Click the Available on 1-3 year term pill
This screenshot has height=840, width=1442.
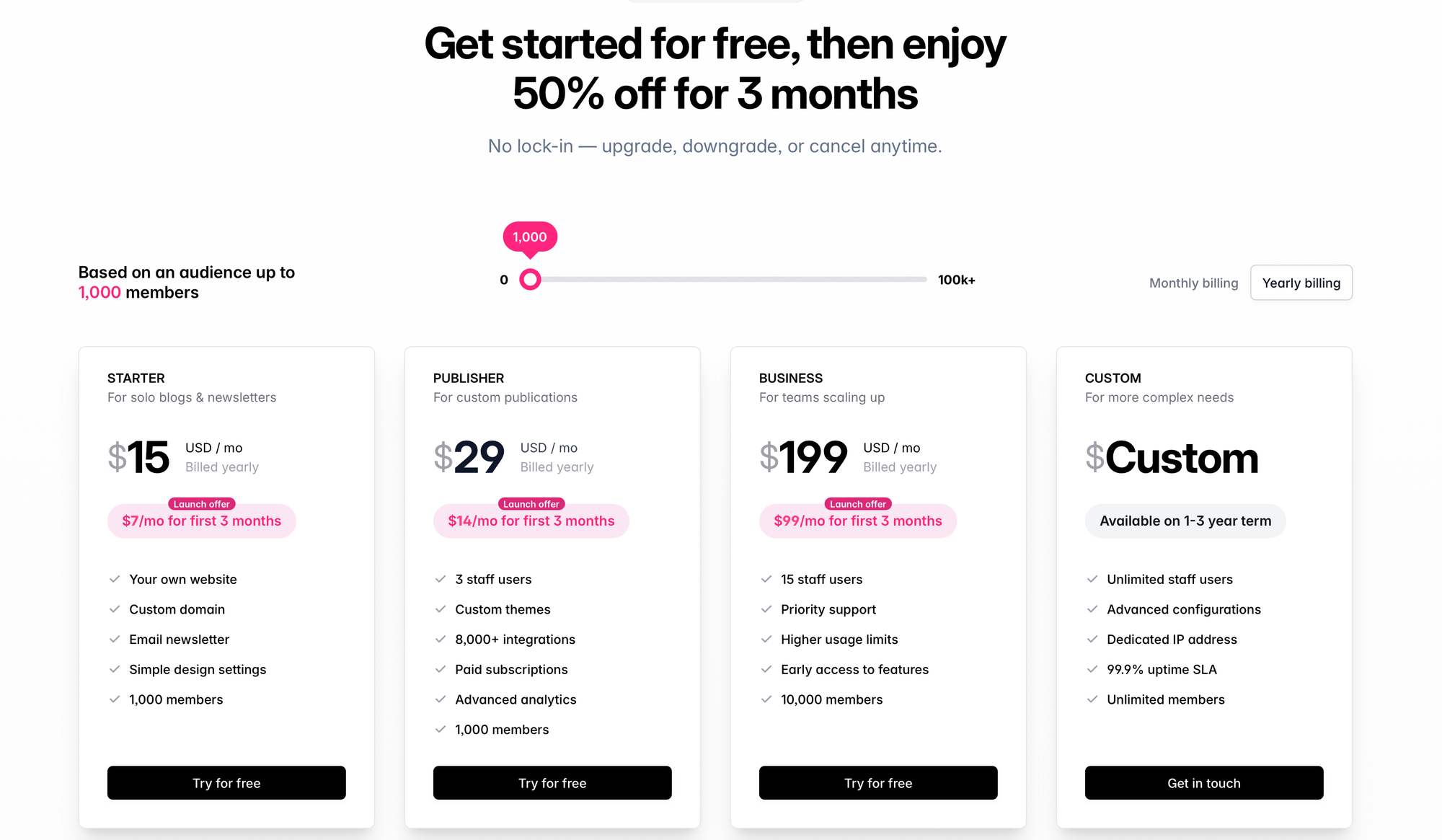pyautogui.click(x=1185, y=521)
